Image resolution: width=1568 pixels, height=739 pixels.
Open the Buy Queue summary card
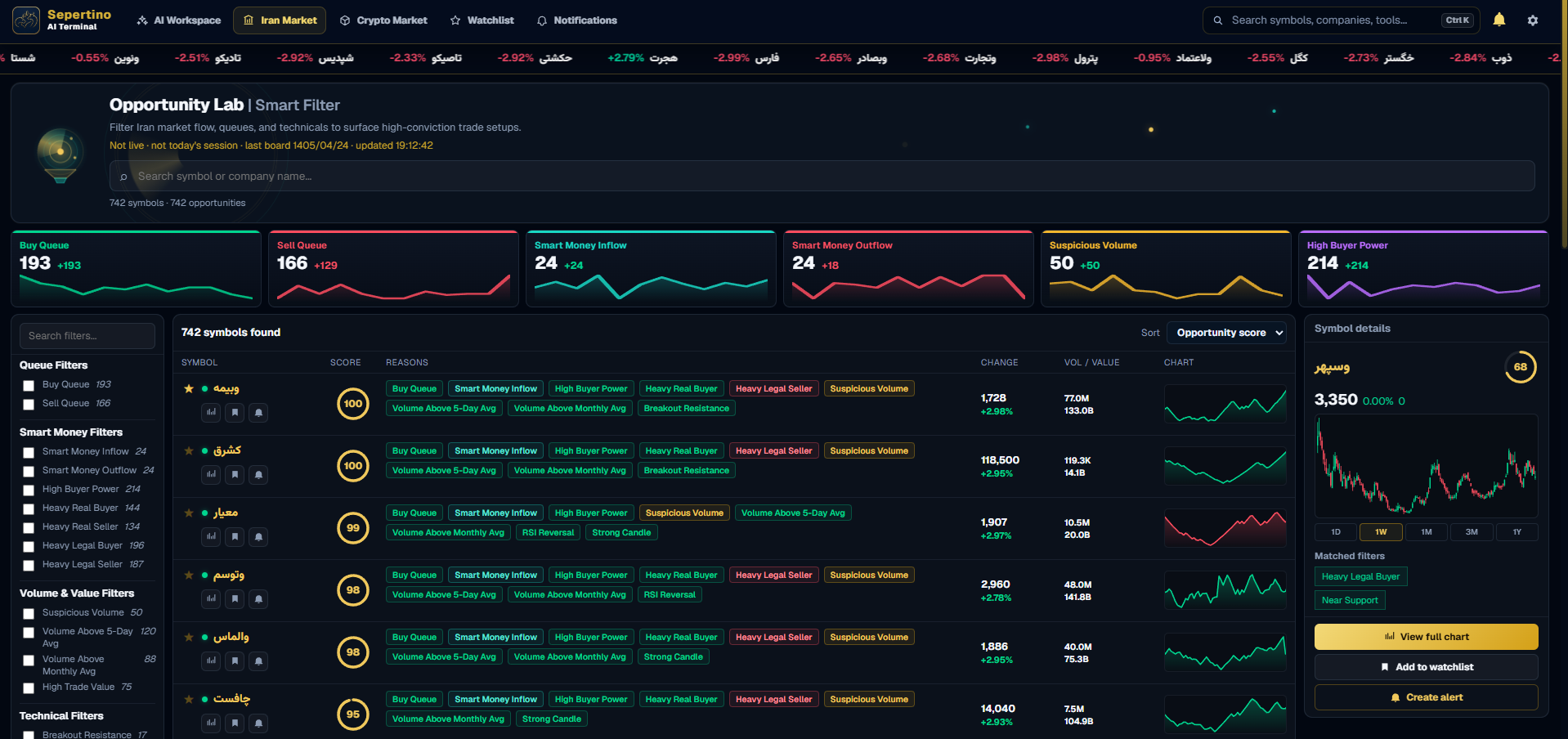[136, 269]
